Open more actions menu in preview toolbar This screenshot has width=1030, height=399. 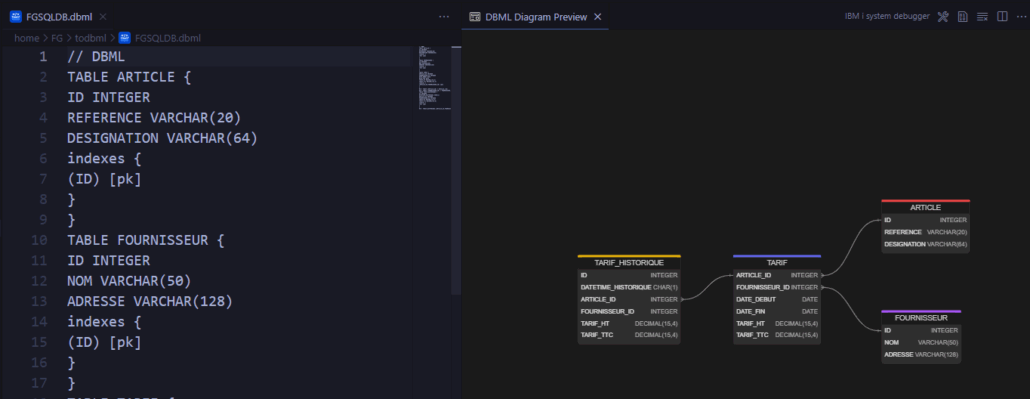point(1021,16)
